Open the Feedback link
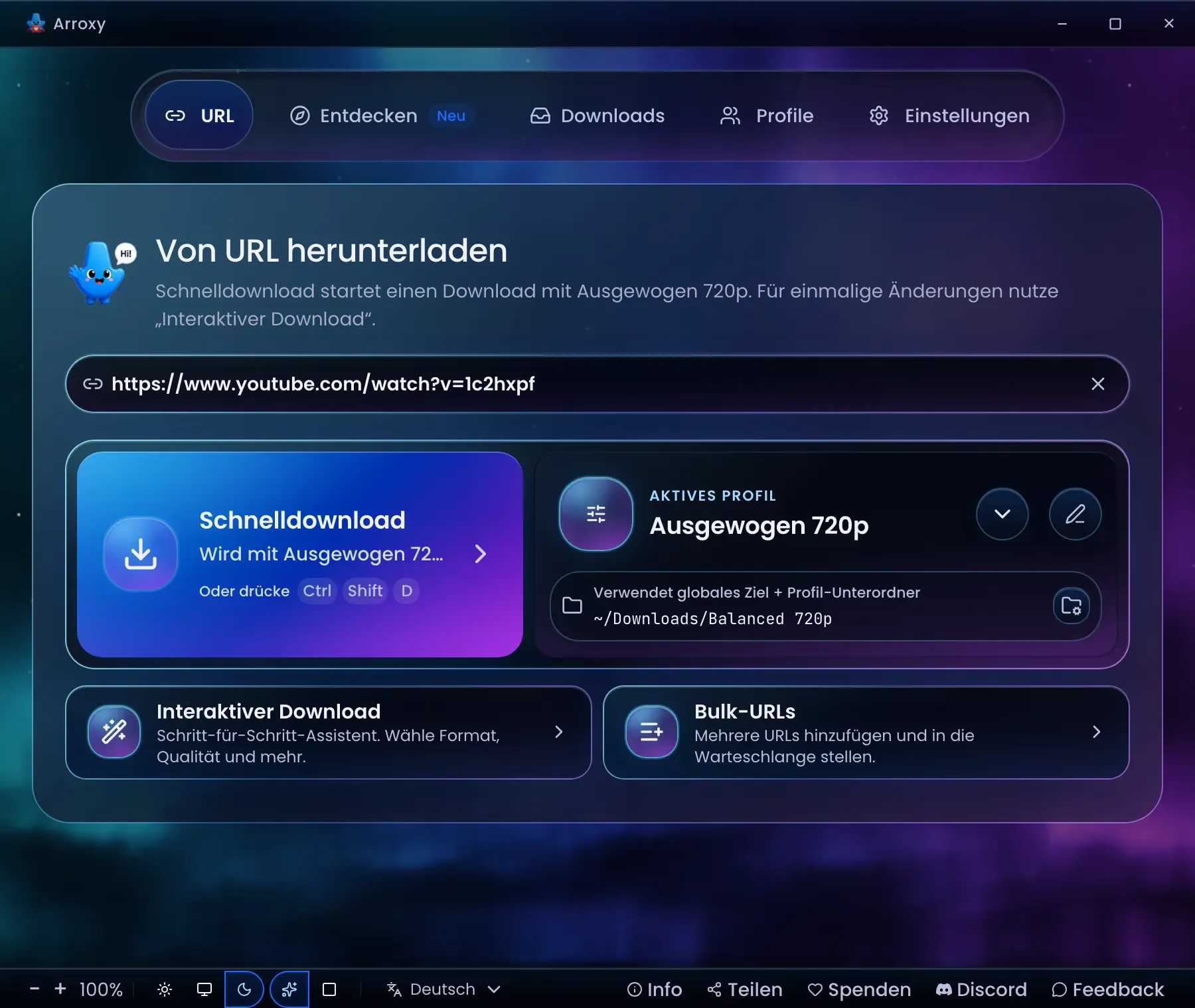Image resolution: width=1195 pixels, height=1008 pixels. [x=1108, y=989]
